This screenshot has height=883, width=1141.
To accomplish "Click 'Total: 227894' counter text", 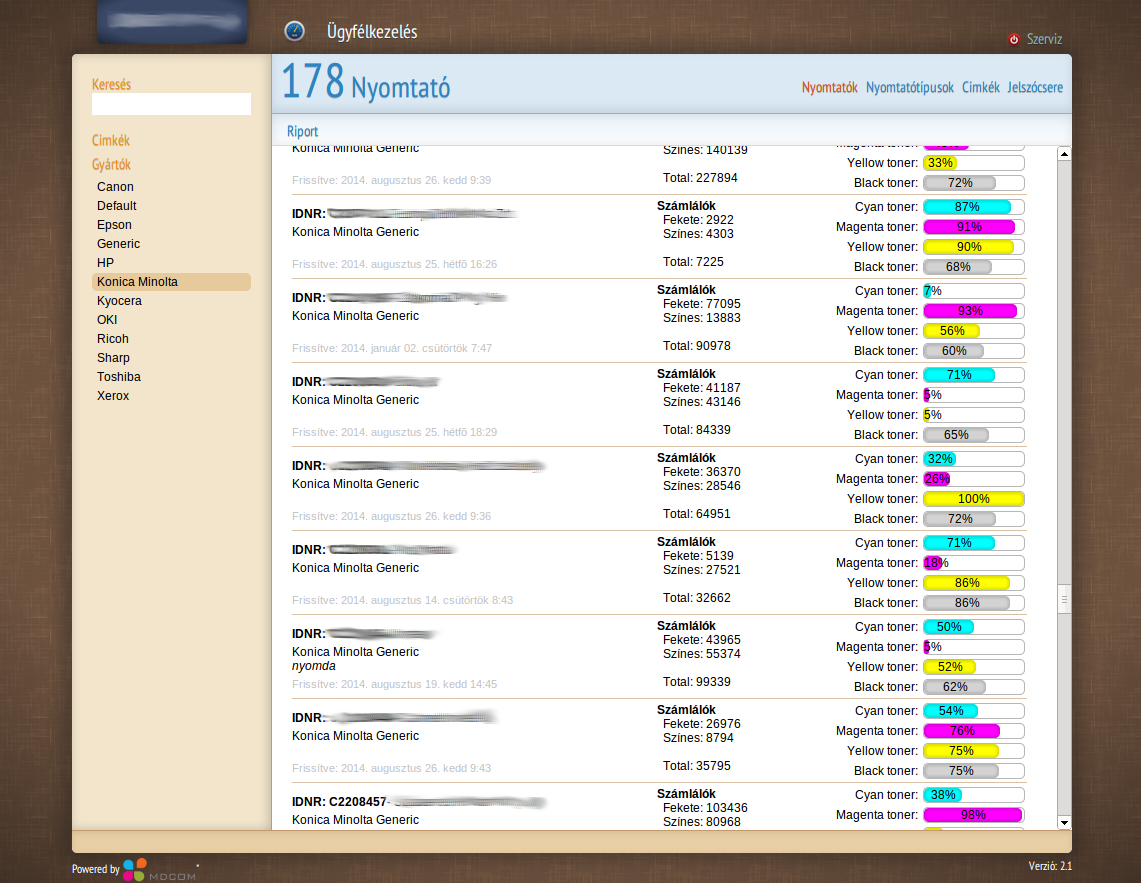I will (700, 178).
